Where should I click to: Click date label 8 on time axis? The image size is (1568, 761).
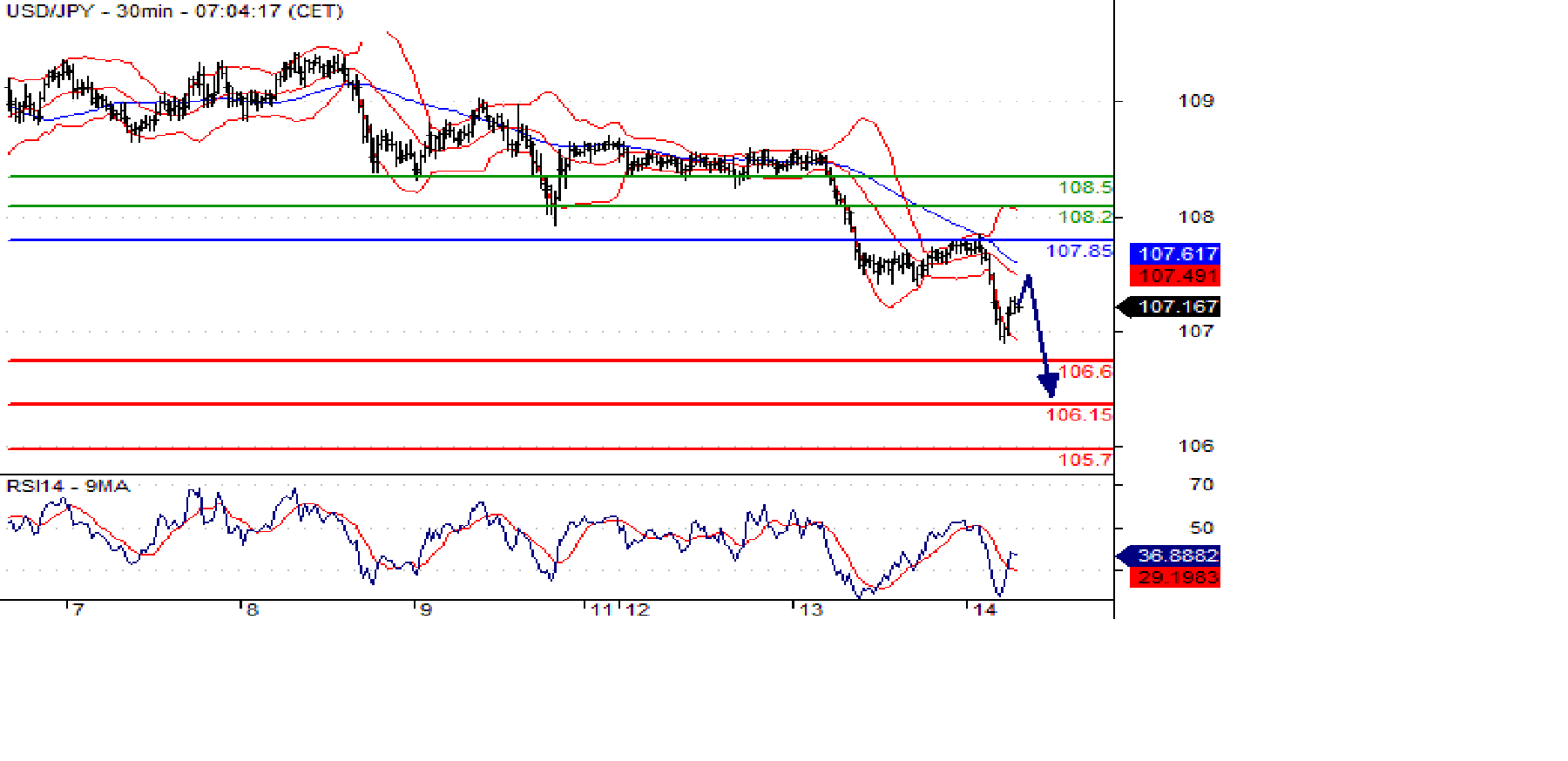[253, 609]
